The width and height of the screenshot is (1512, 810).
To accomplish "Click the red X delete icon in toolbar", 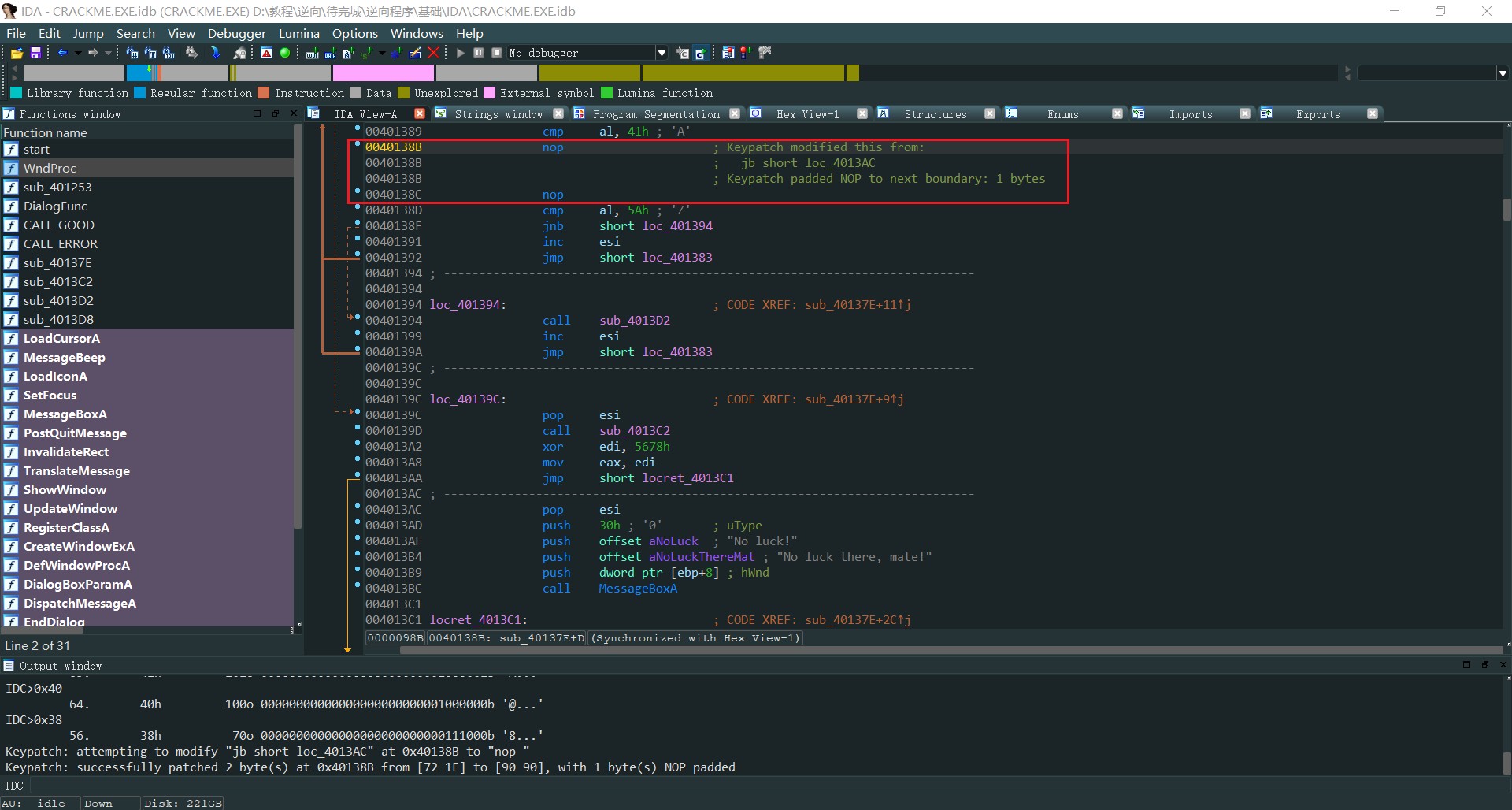I will (x=433, y=53).
